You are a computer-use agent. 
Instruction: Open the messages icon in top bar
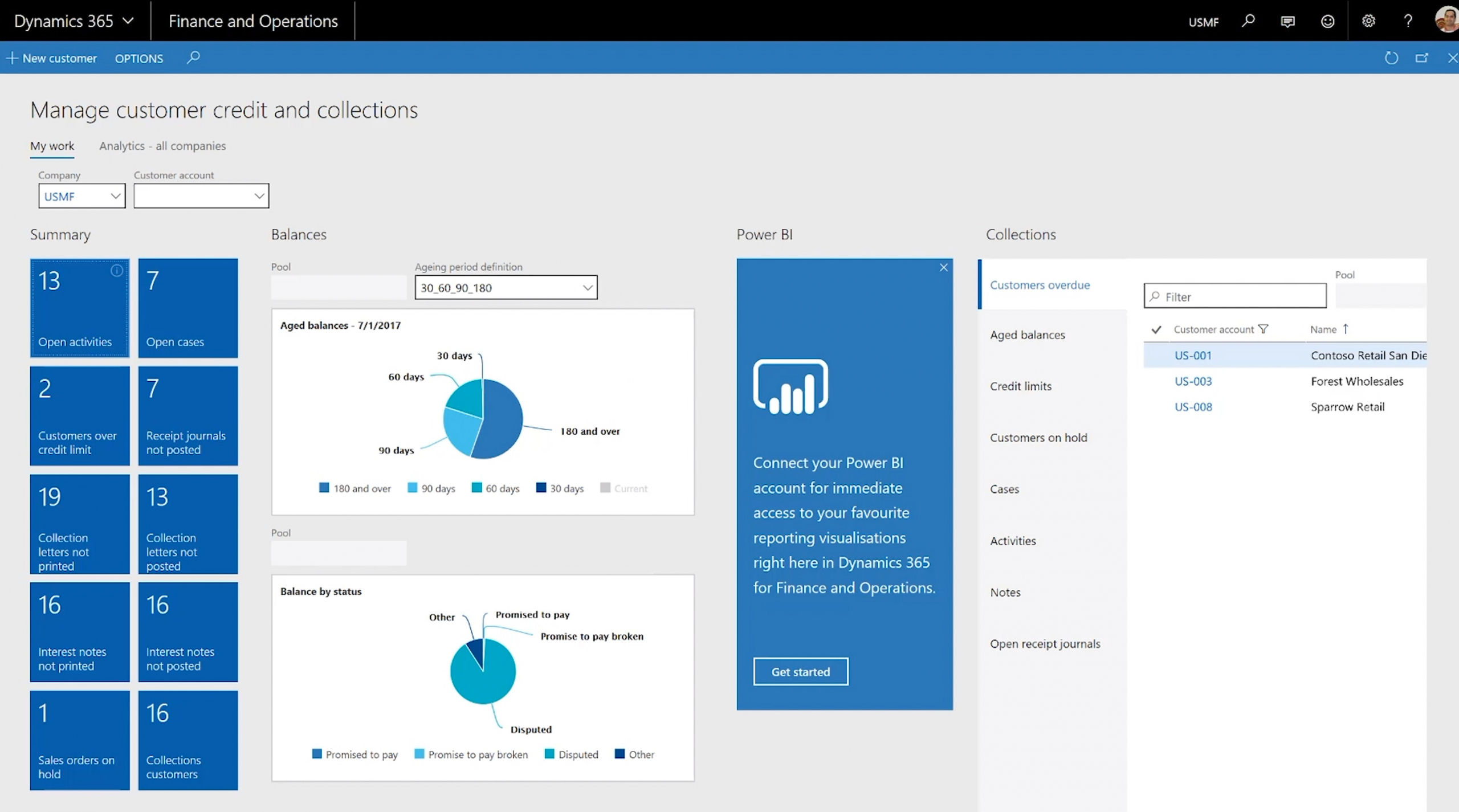coord(1287,22)
